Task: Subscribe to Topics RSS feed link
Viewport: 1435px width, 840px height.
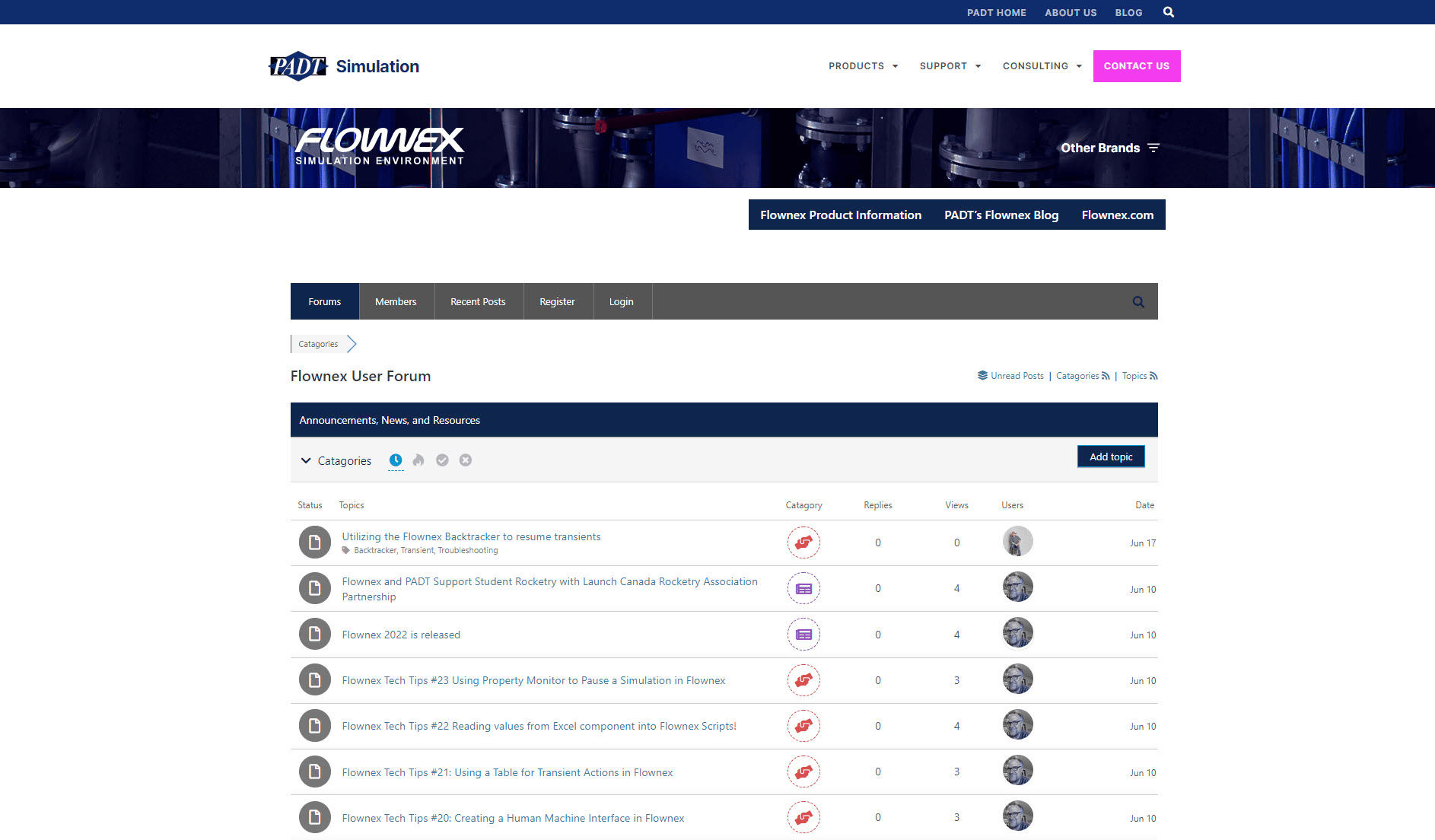Action: pyautogui.click(x=1140, y=376)
